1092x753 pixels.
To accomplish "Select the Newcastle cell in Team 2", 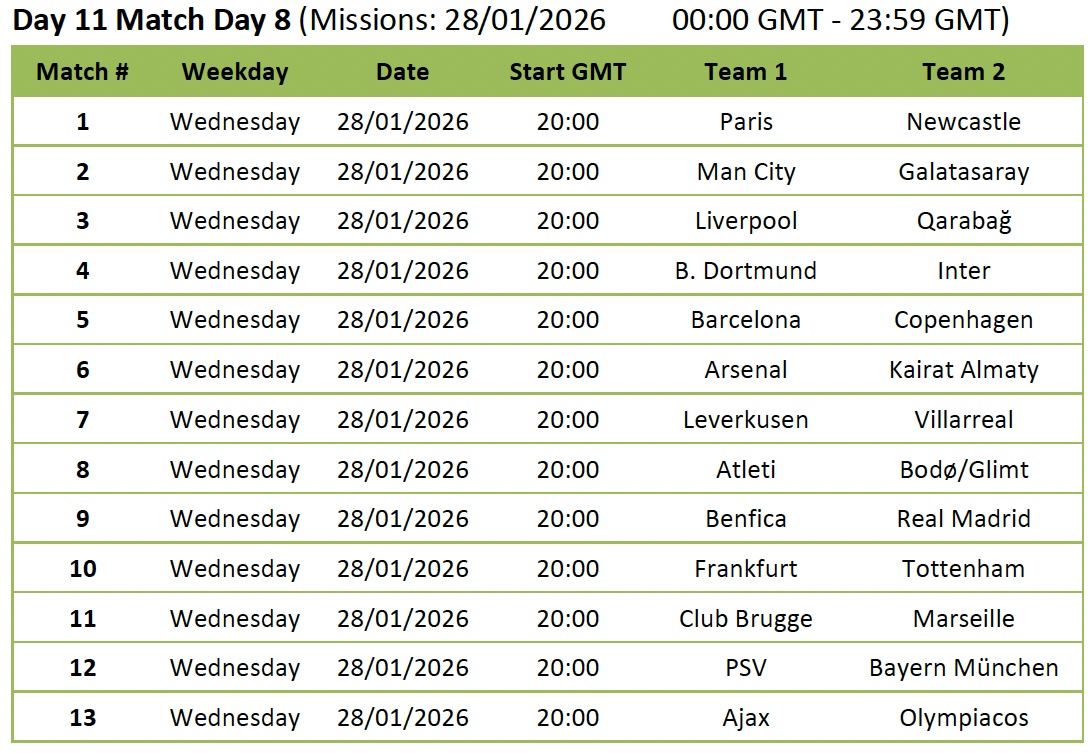I will click(x=963, y=122).
